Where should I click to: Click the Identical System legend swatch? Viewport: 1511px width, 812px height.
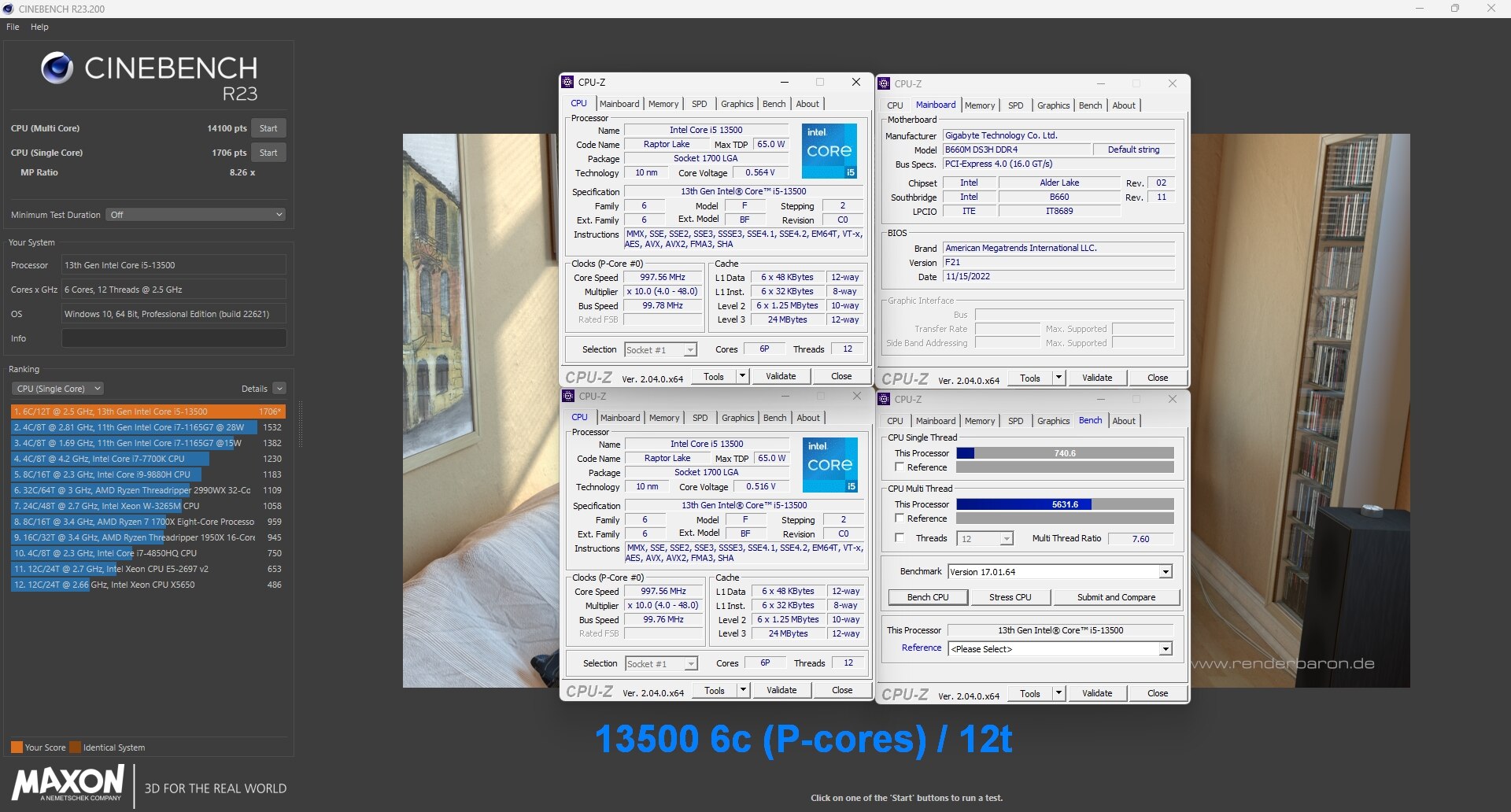(75, 747)
